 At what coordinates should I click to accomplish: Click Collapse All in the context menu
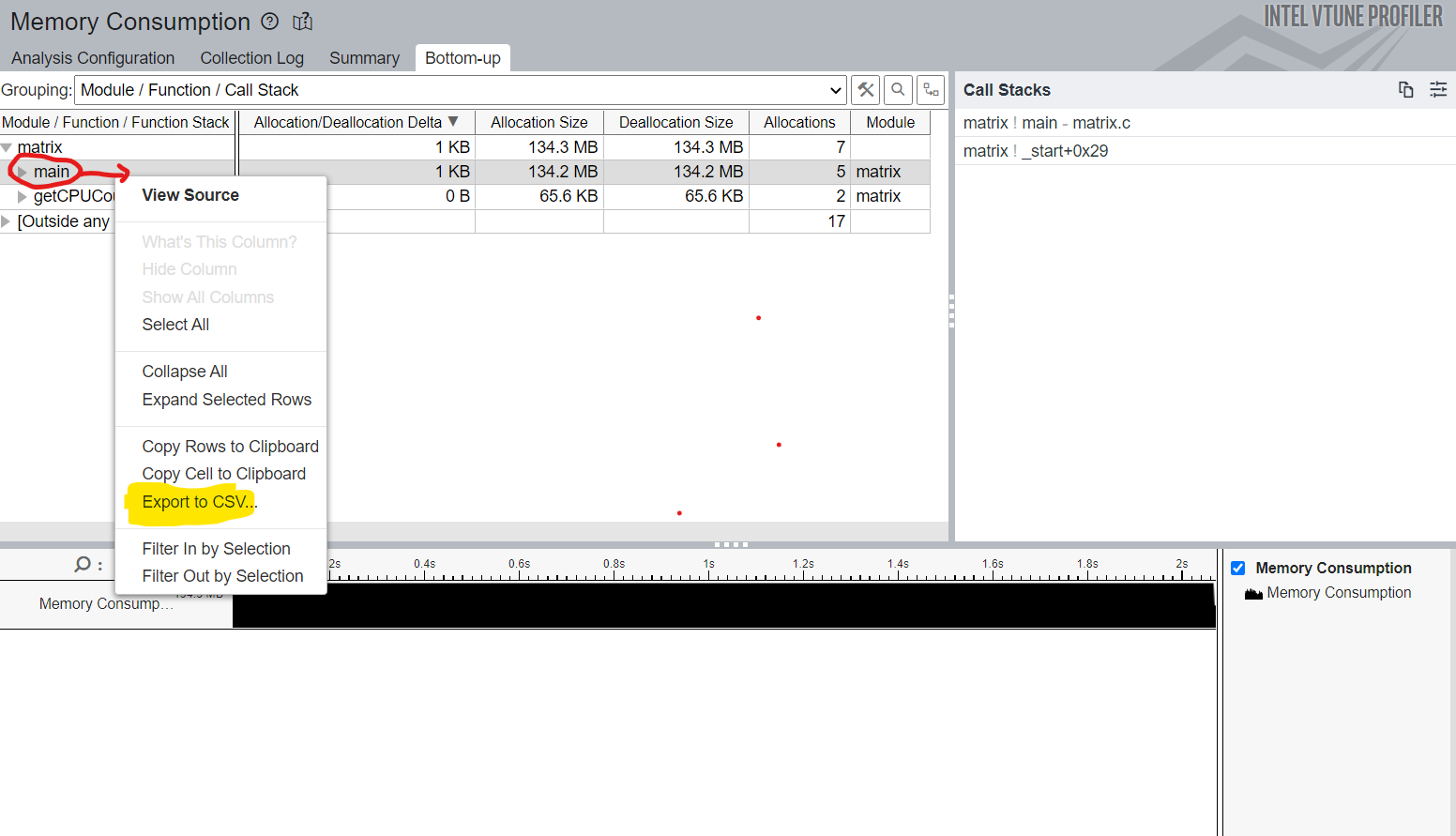[x=184, y=371]
